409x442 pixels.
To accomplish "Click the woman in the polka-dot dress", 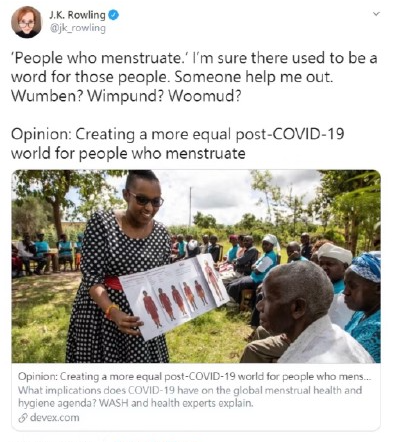I will (119, 267).
